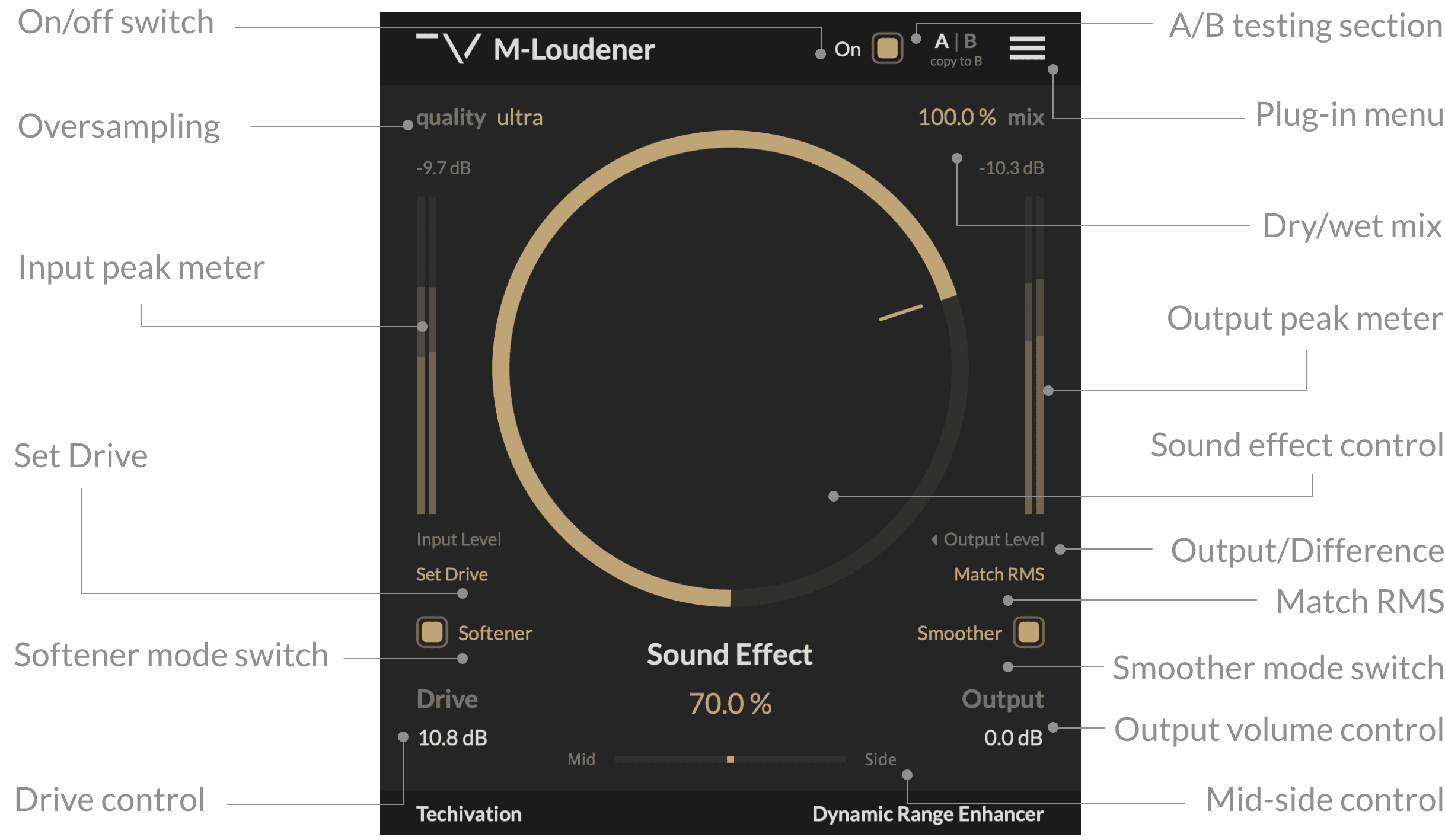Click the Techivation logo mark
The image size is (1445, 840).
click(x=448, y=48)
